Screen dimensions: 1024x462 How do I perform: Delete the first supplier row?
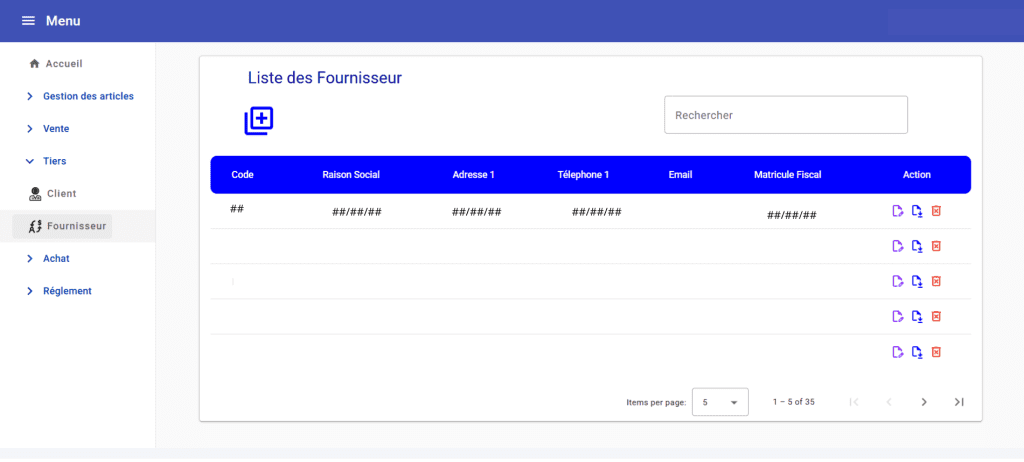click(936, 211)
